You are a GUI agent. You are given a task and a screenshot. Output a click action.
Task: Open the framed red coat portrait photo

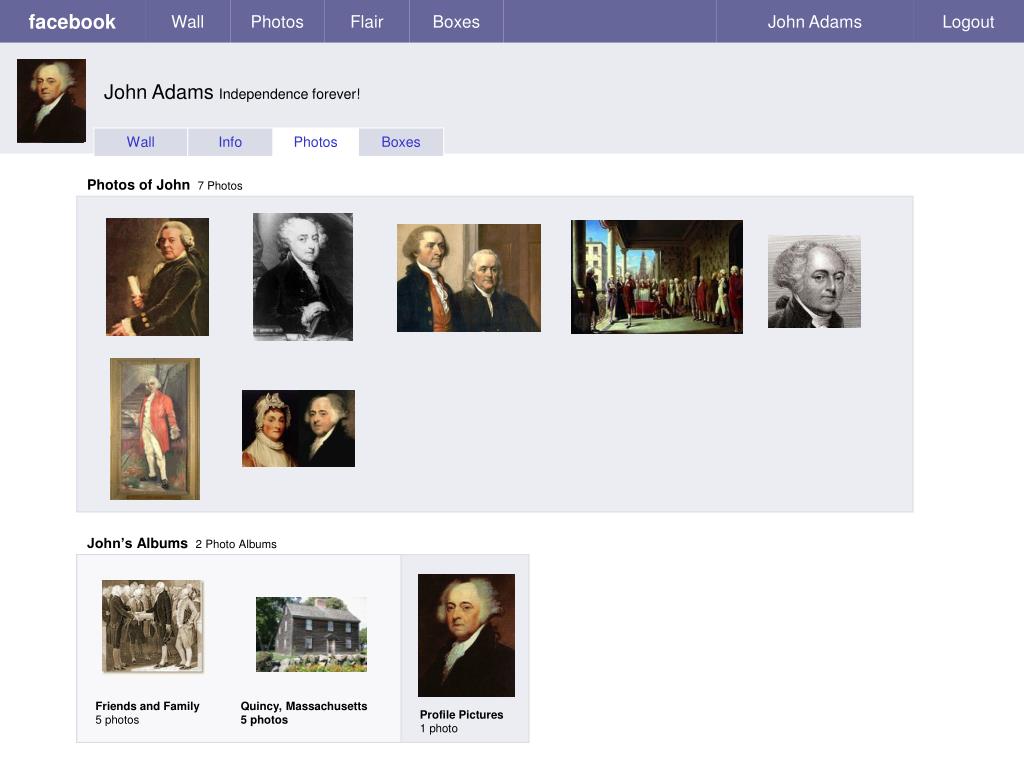click(155, 428)
